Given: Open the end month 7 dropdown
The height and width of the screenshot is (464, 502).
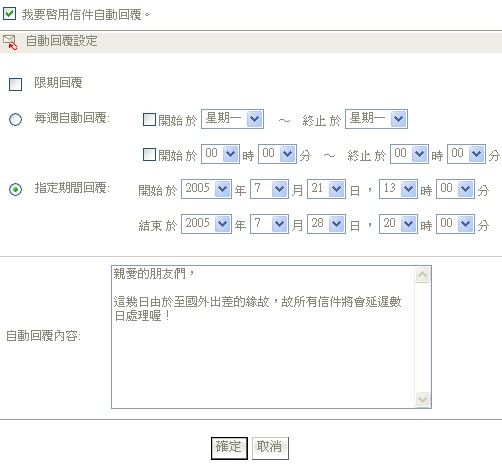Looking at the screenshot, I should [x=269, y=224].
